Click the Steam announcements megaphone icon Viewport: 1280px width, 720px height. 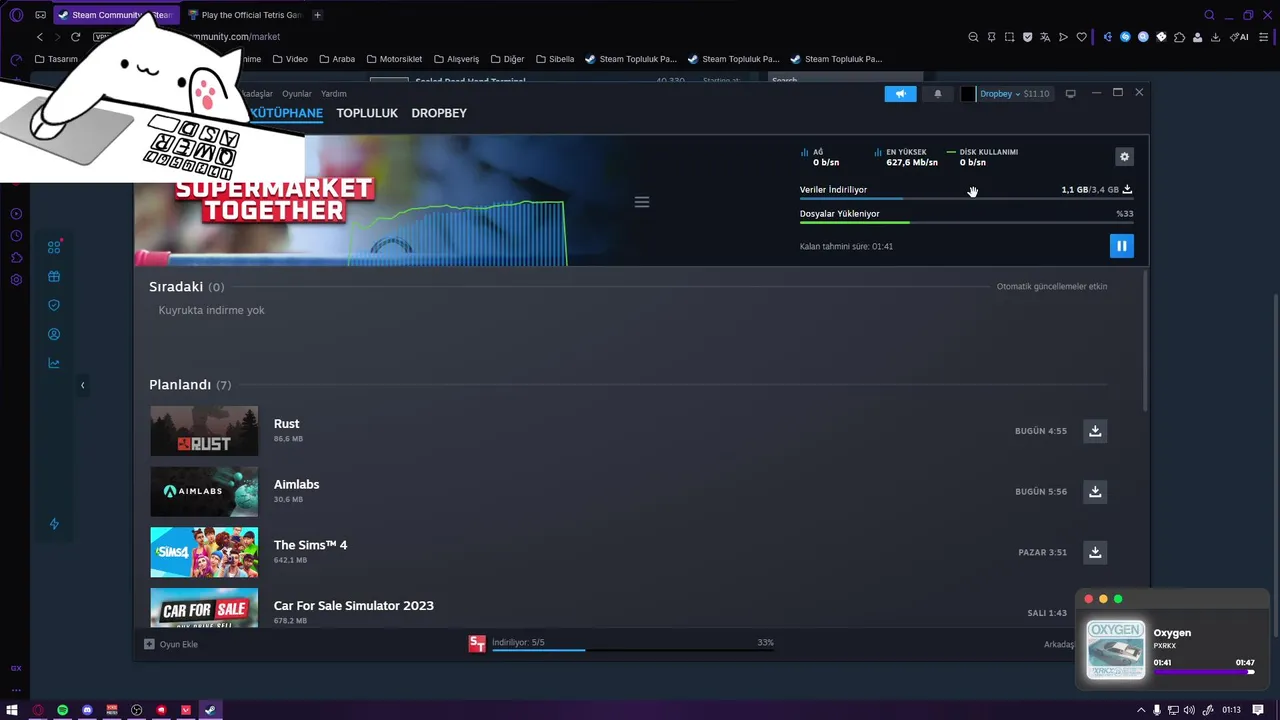(900, 94)
